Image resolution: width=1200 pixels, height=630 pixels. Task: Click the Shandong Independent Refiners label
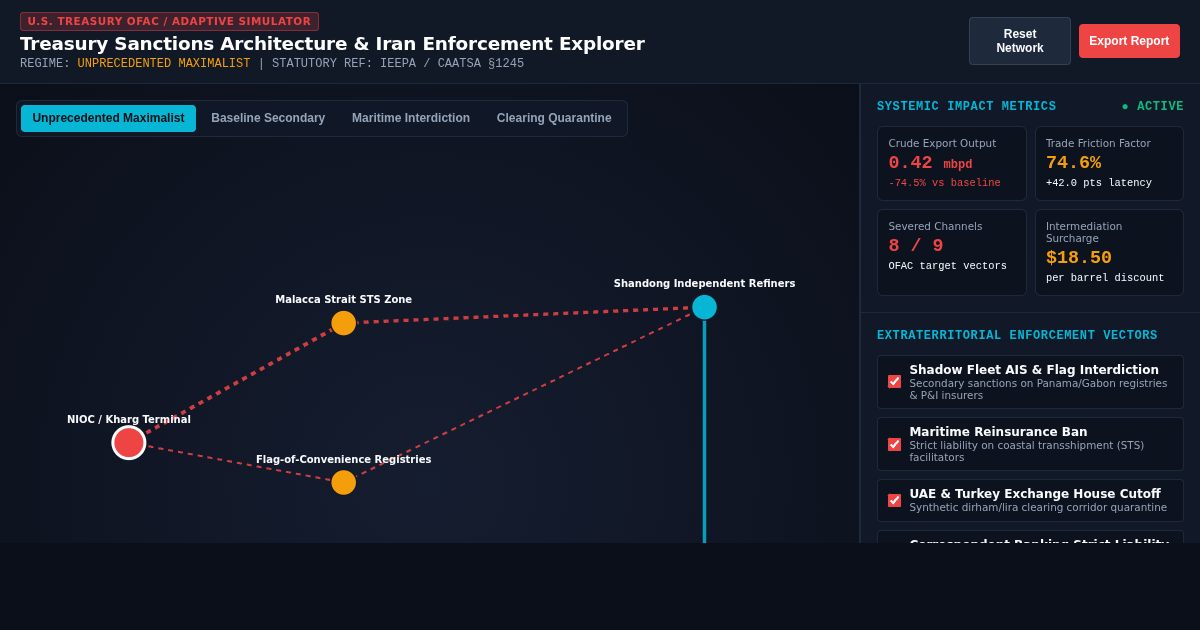704,284
